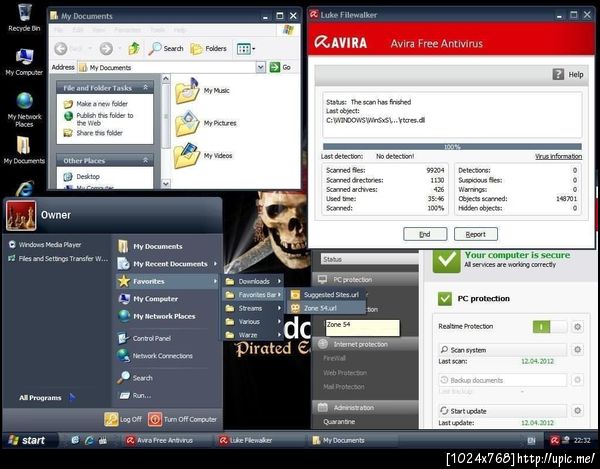Screen dimensions: 600x469
Task: Click Turn Off Computer button
Action: coord(183,419)
